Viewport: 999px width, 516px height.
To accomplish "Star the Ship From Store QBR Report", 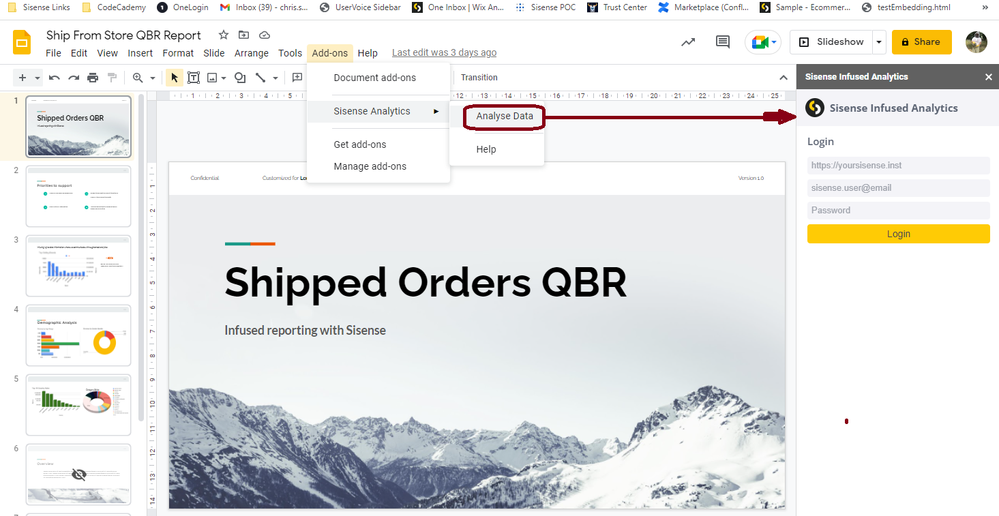I will (224, 35).
